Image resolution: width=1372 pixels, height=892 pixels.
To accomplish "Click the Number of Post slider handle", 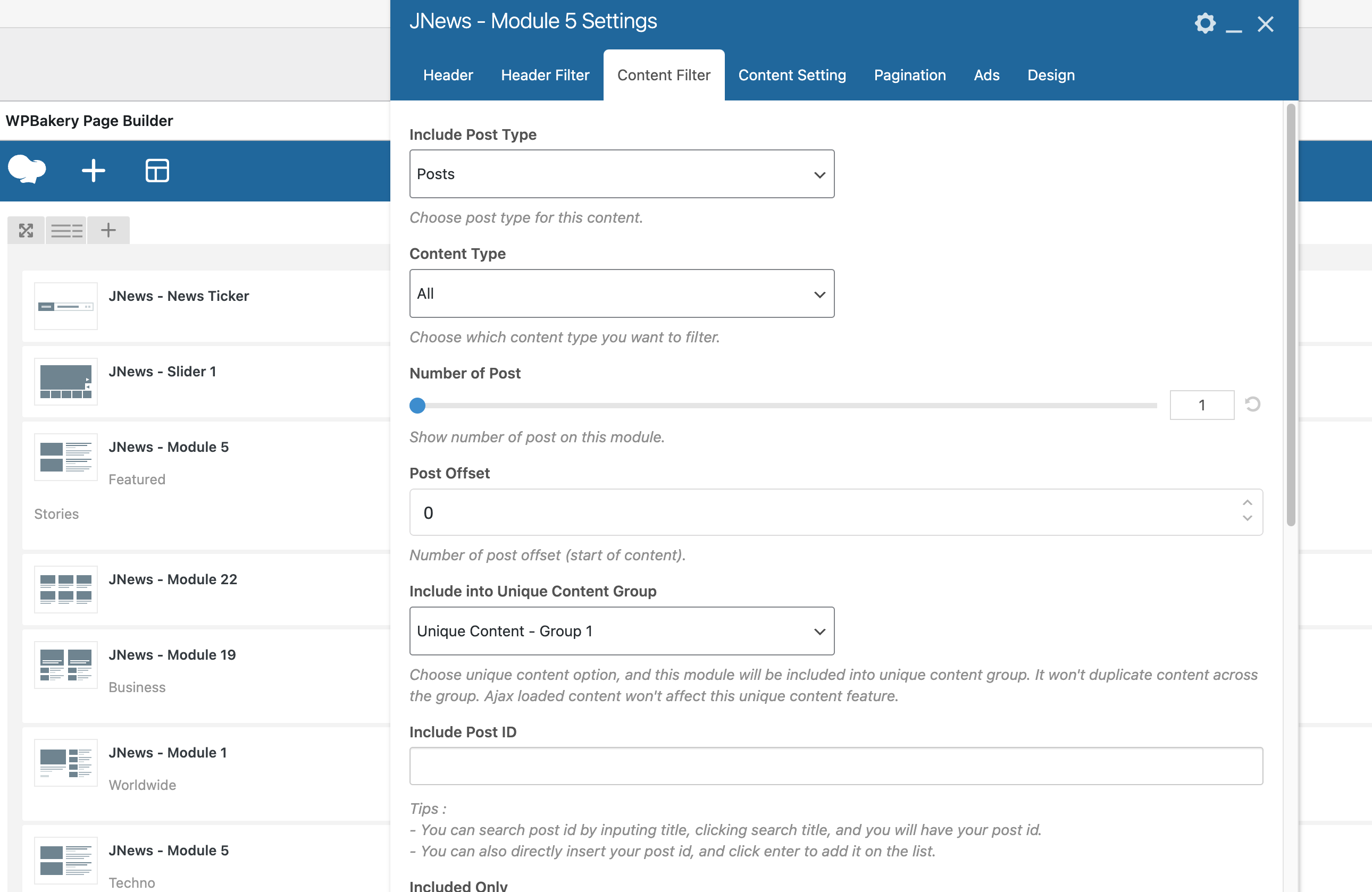I will (417, 406).
